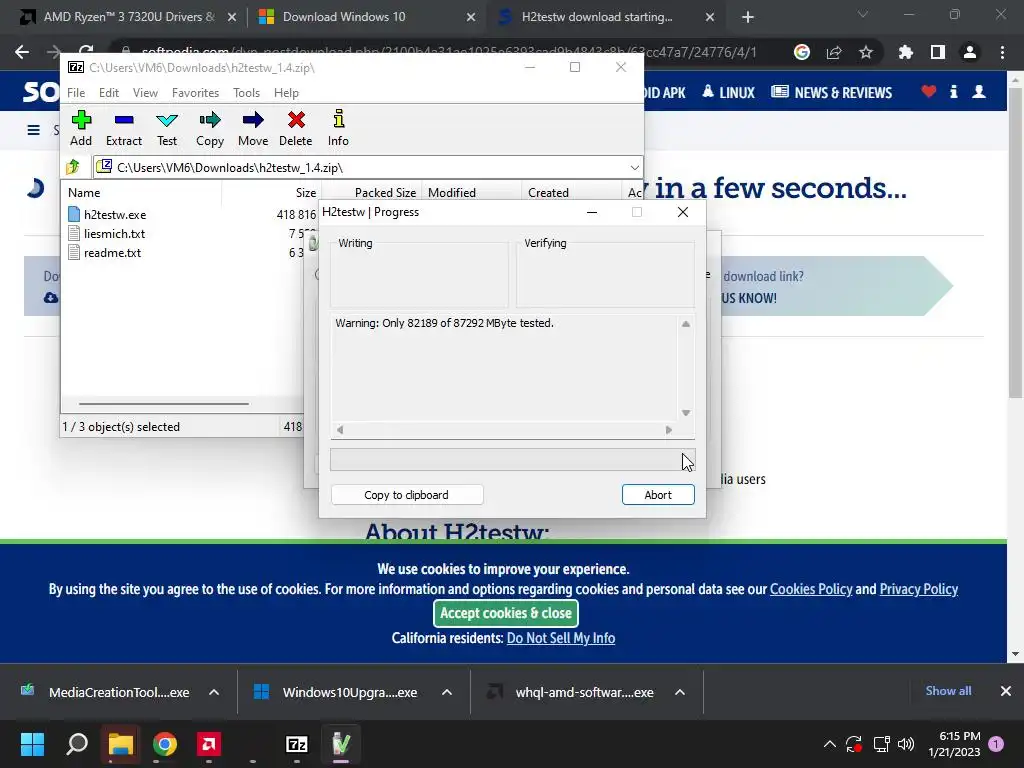Click the Google icon in address bar

click(x=802, y=52)
